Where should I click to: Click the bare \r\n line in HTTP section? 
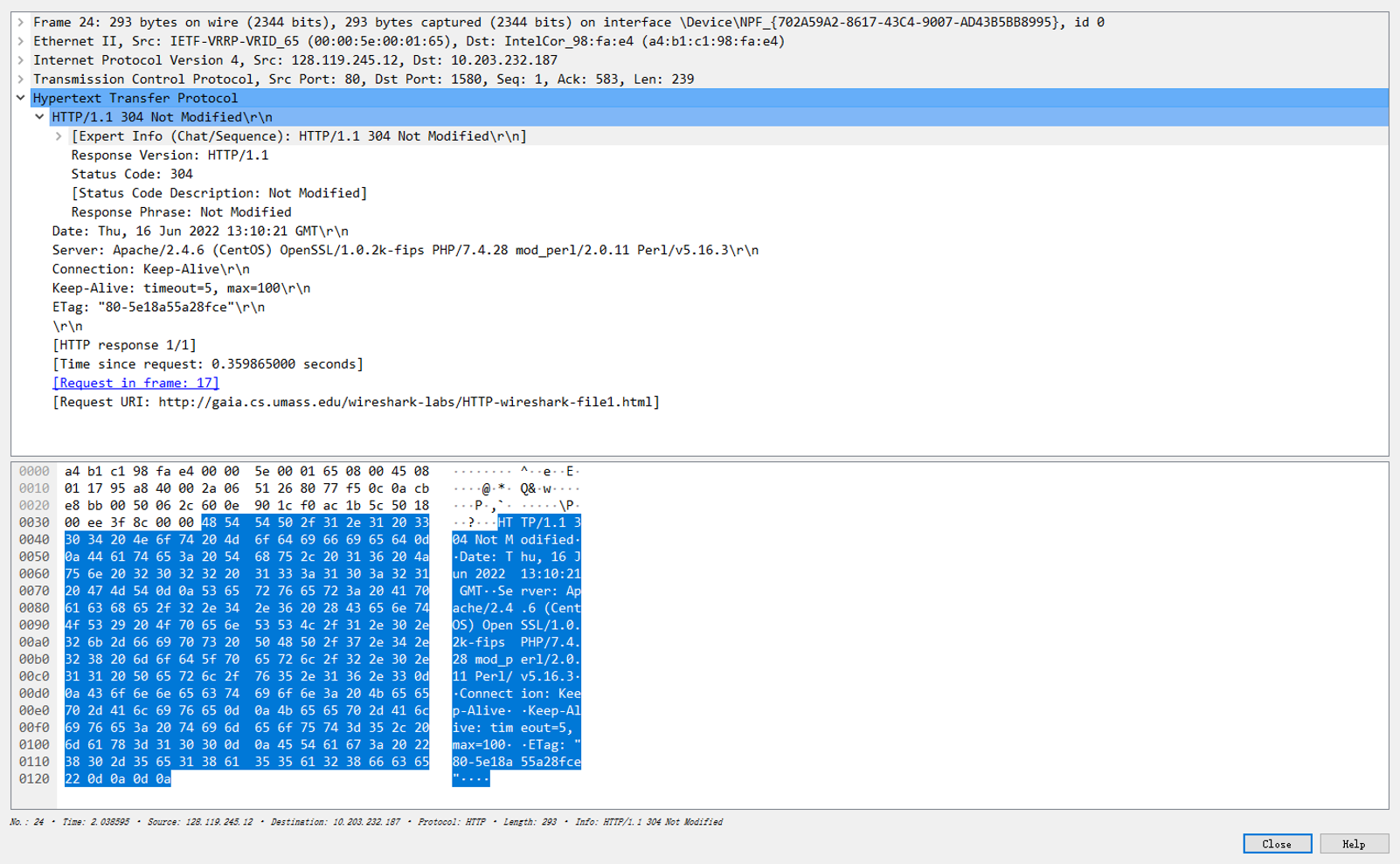[x=67, y=327]
